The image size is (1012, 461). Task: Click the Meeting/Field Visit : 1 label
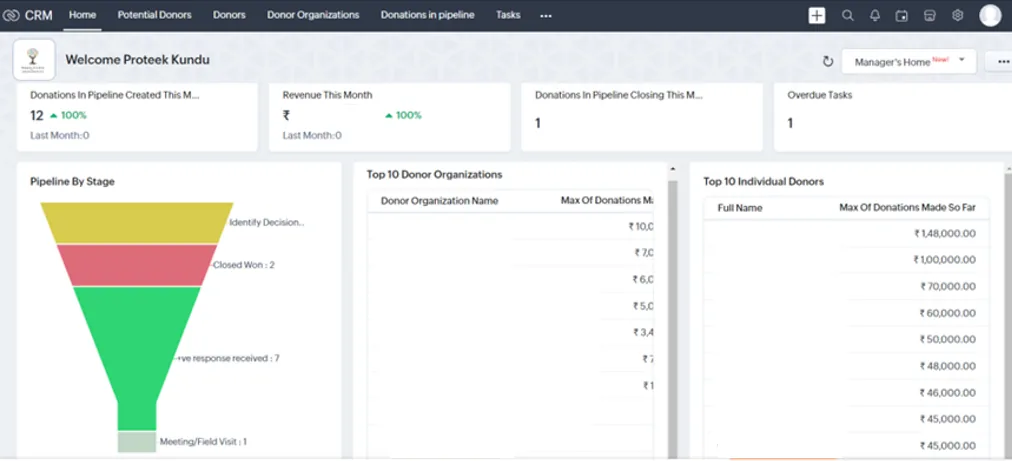pos(203,442)
